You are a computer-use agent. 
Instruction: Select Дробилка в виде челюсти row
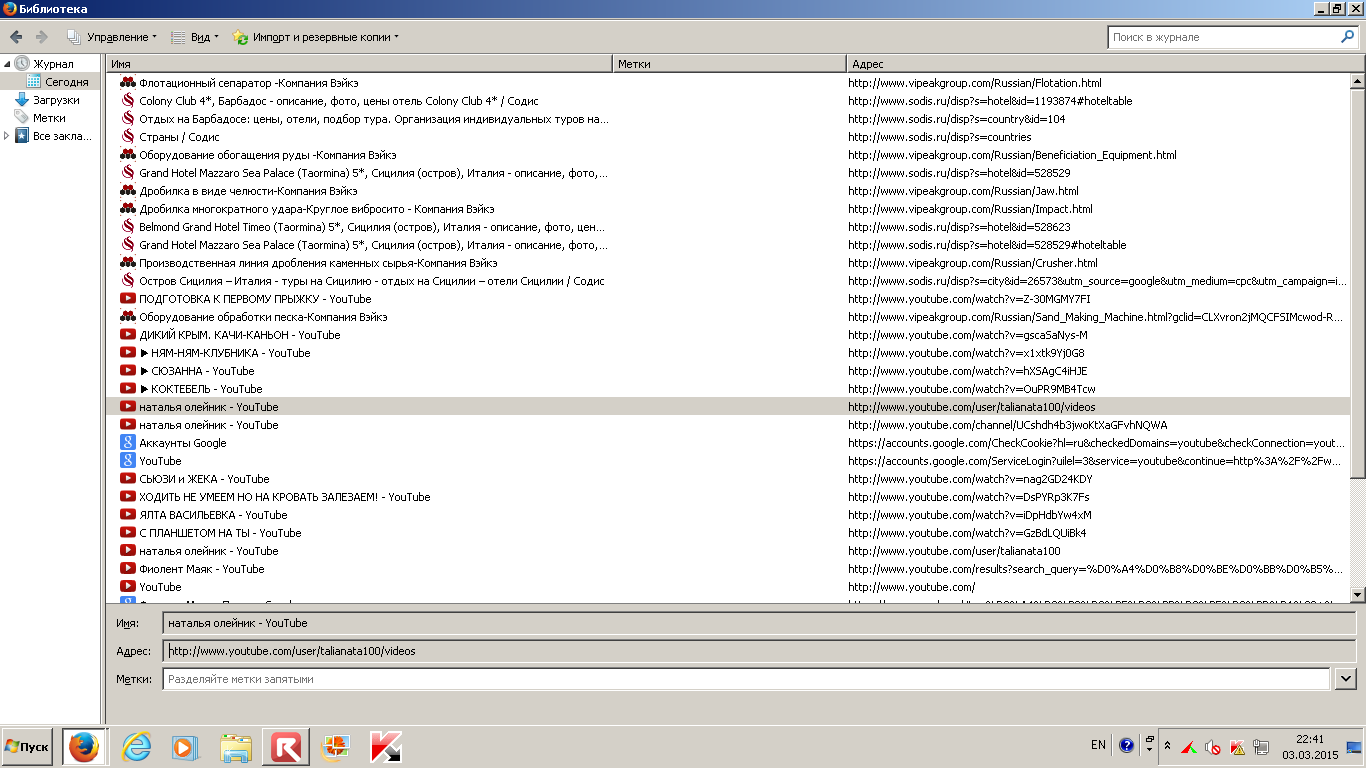[x=727, y=191]
